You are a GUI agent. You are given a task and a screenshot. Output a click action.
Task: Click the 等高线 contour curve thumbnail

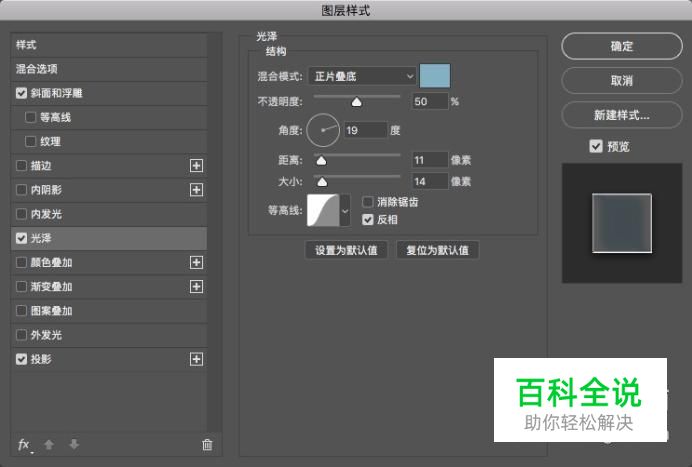pos(323,211)
